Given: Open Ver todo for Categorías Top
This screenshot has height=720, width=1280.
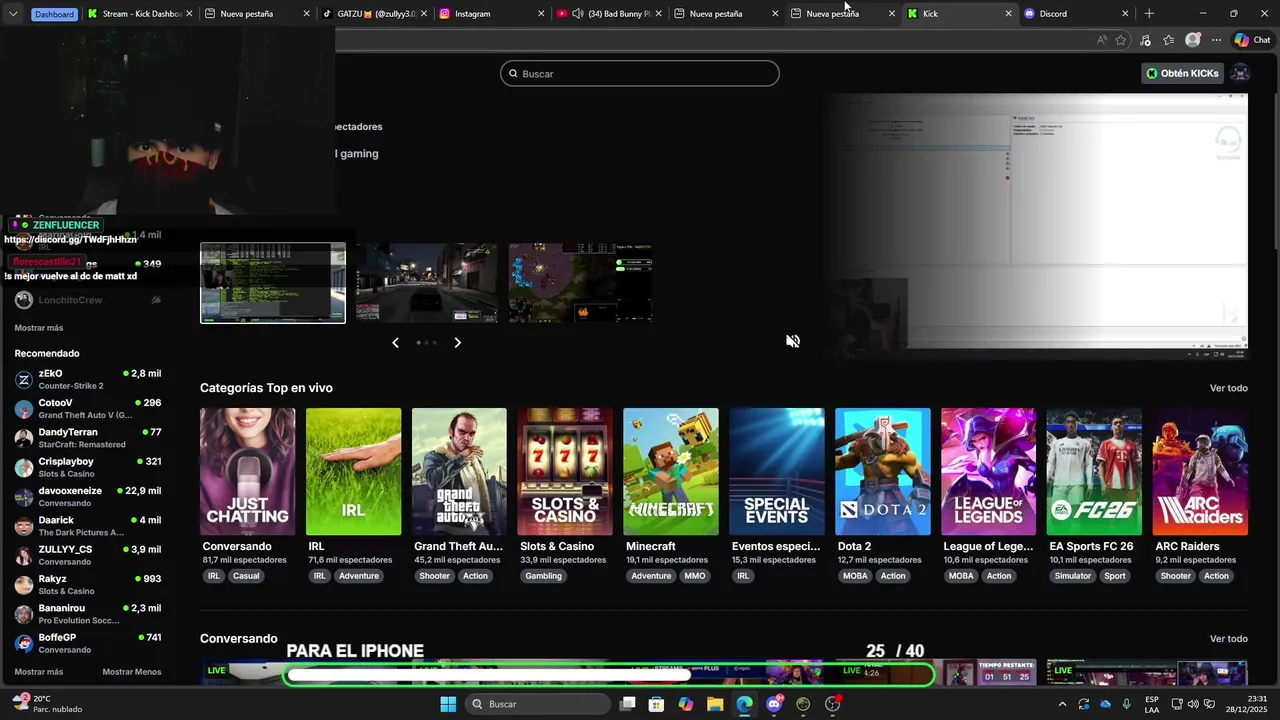Looking at the screenshot, I should click(1228, 388).
